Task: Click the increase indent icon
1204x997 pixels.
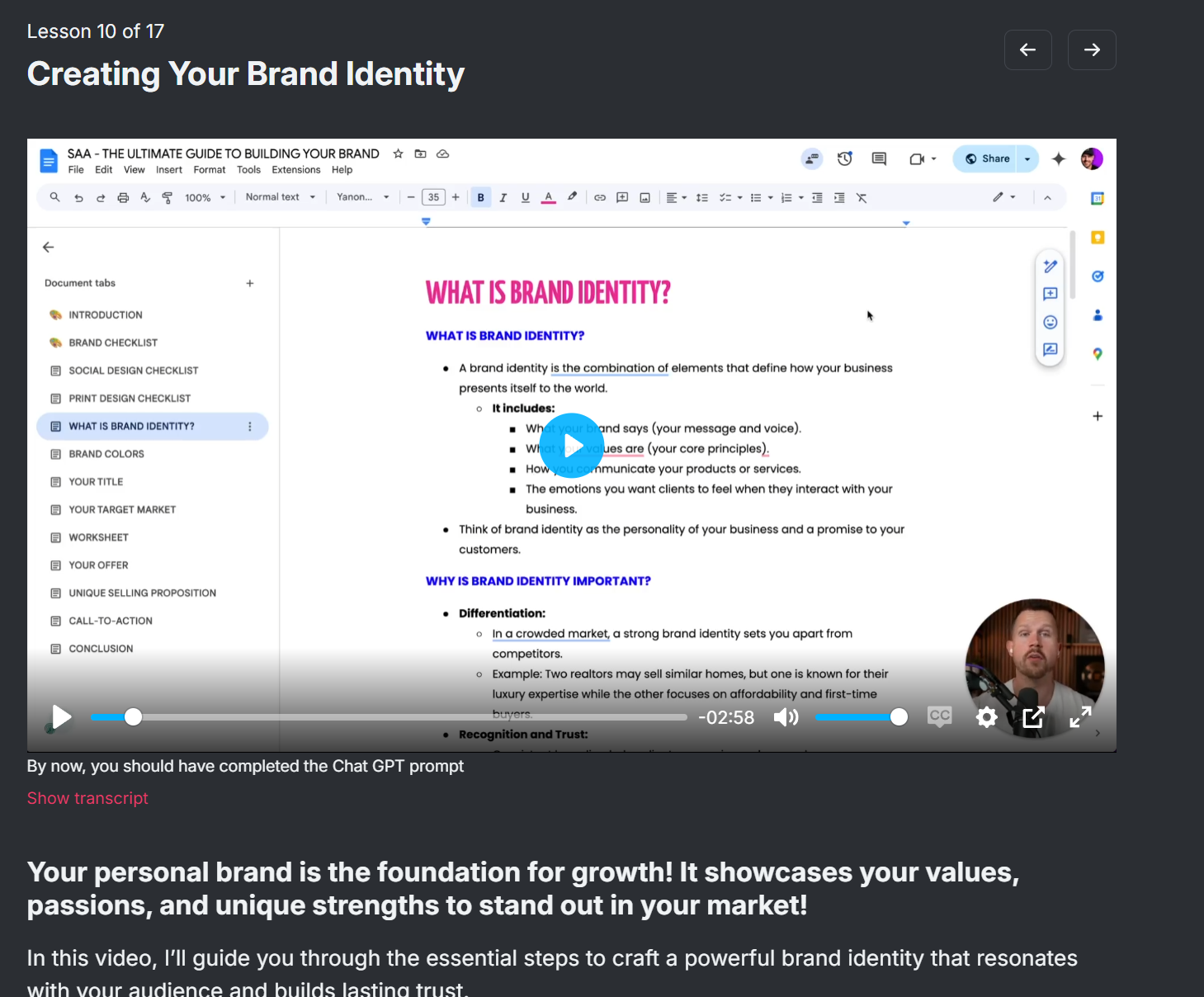Action: (839, 197)
